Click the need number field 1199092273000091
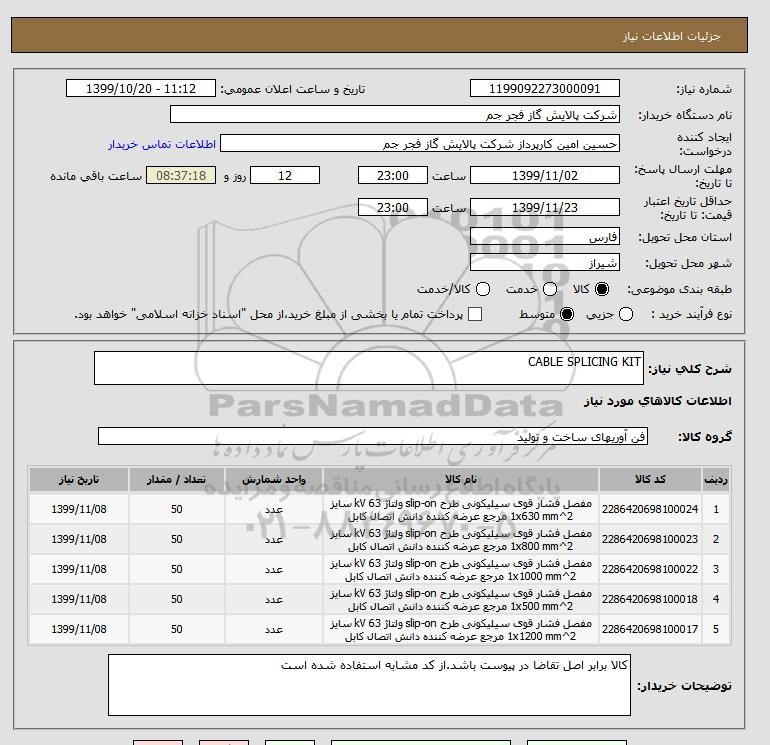This screenshot has height=745, width=770. 545,88
